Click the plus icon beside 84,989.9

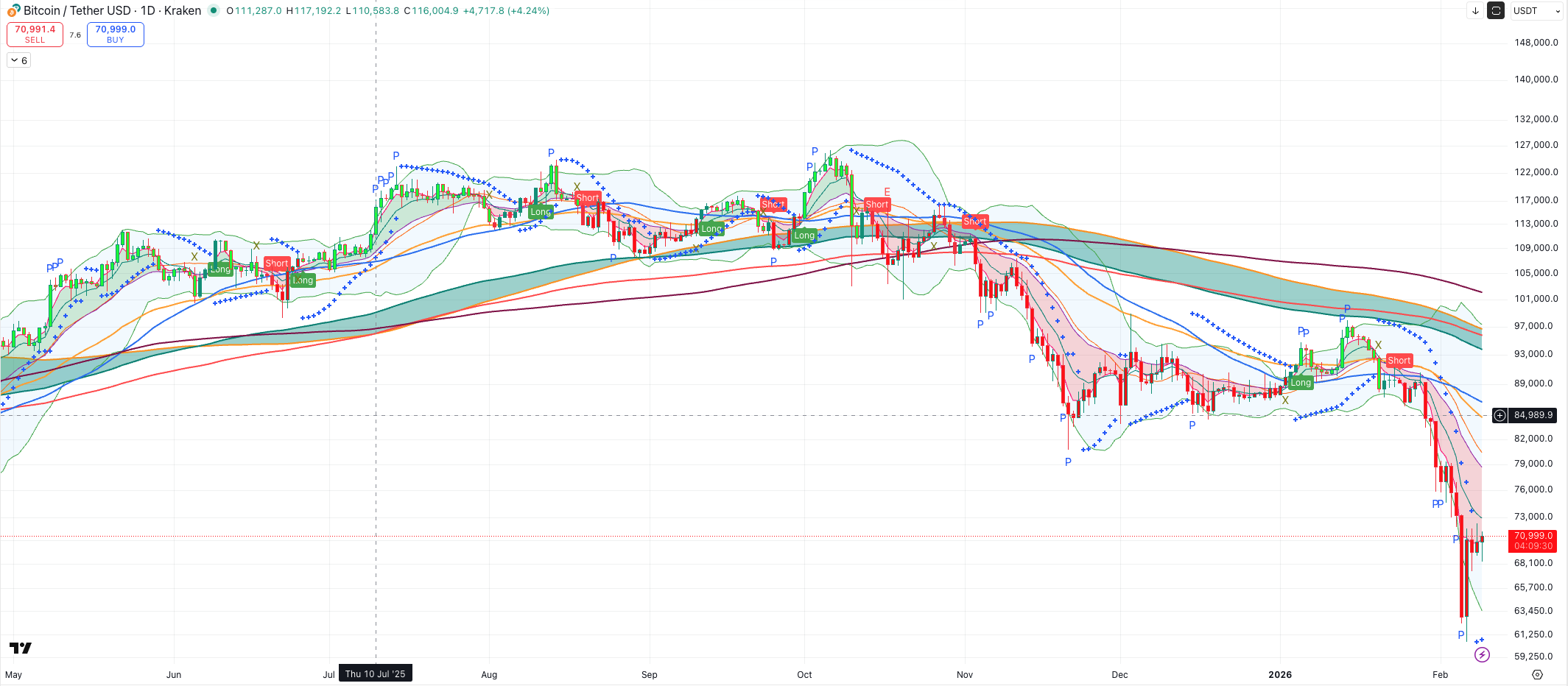pos(1500,415)
